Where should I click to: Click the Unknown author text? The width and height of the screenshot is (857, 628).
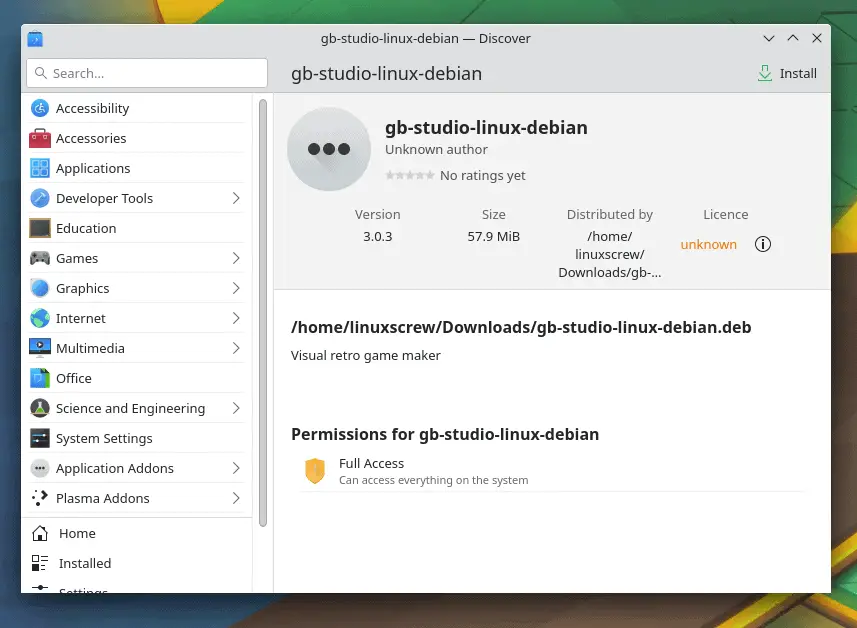point(436,149)
